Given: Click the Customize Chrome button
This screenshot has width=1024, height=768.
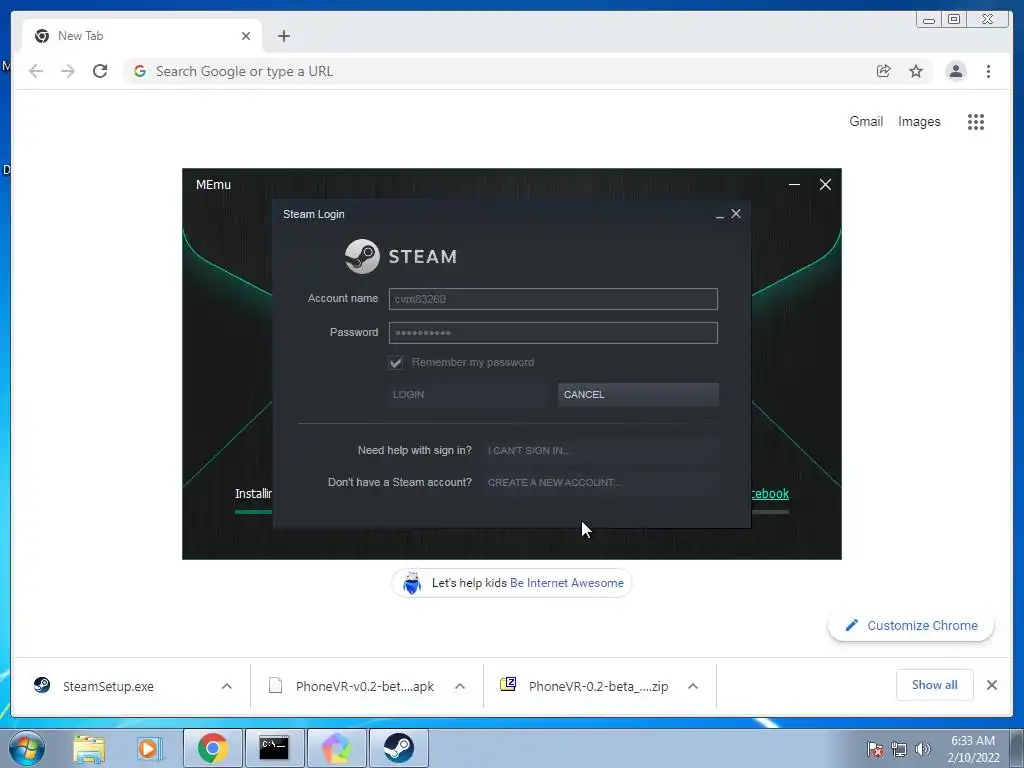Looking at the screenshot, I should (911, 626).
